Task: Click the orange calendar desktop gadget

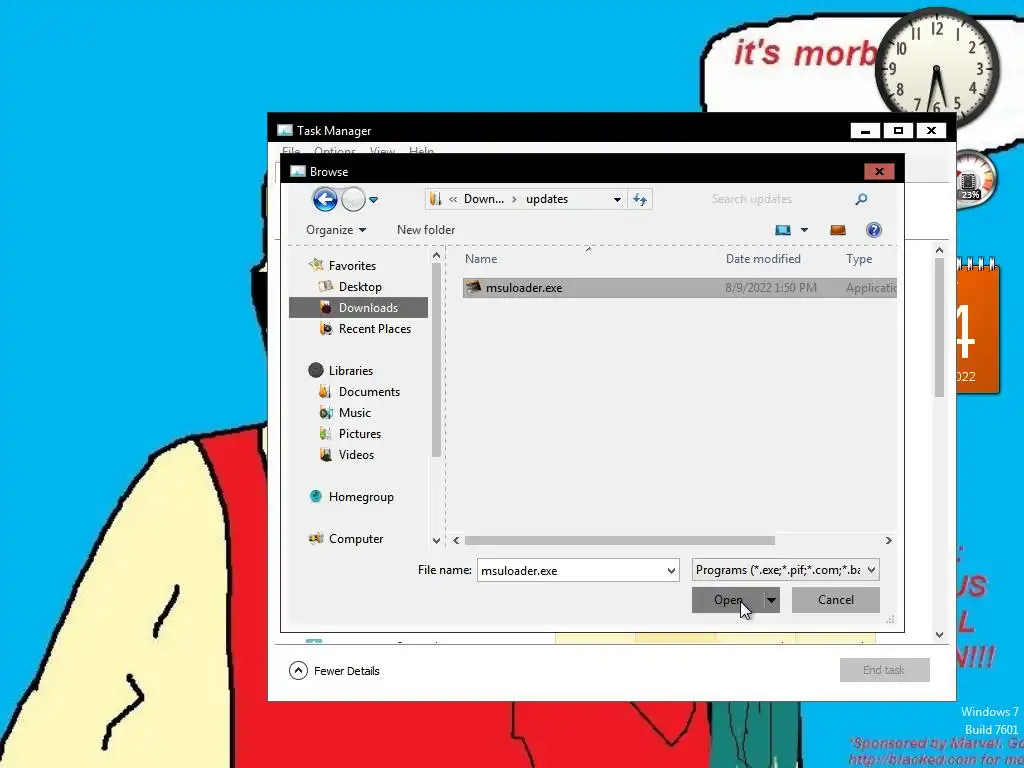Action: pos(977,327)
